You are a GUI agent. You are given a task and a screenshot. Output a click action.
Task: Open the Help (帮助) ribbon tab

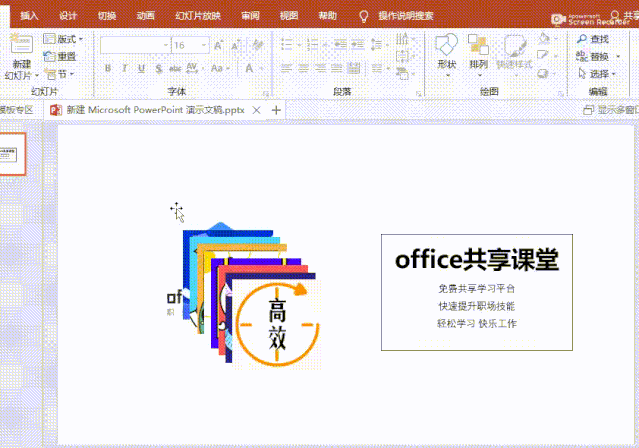tap(328, 16)
